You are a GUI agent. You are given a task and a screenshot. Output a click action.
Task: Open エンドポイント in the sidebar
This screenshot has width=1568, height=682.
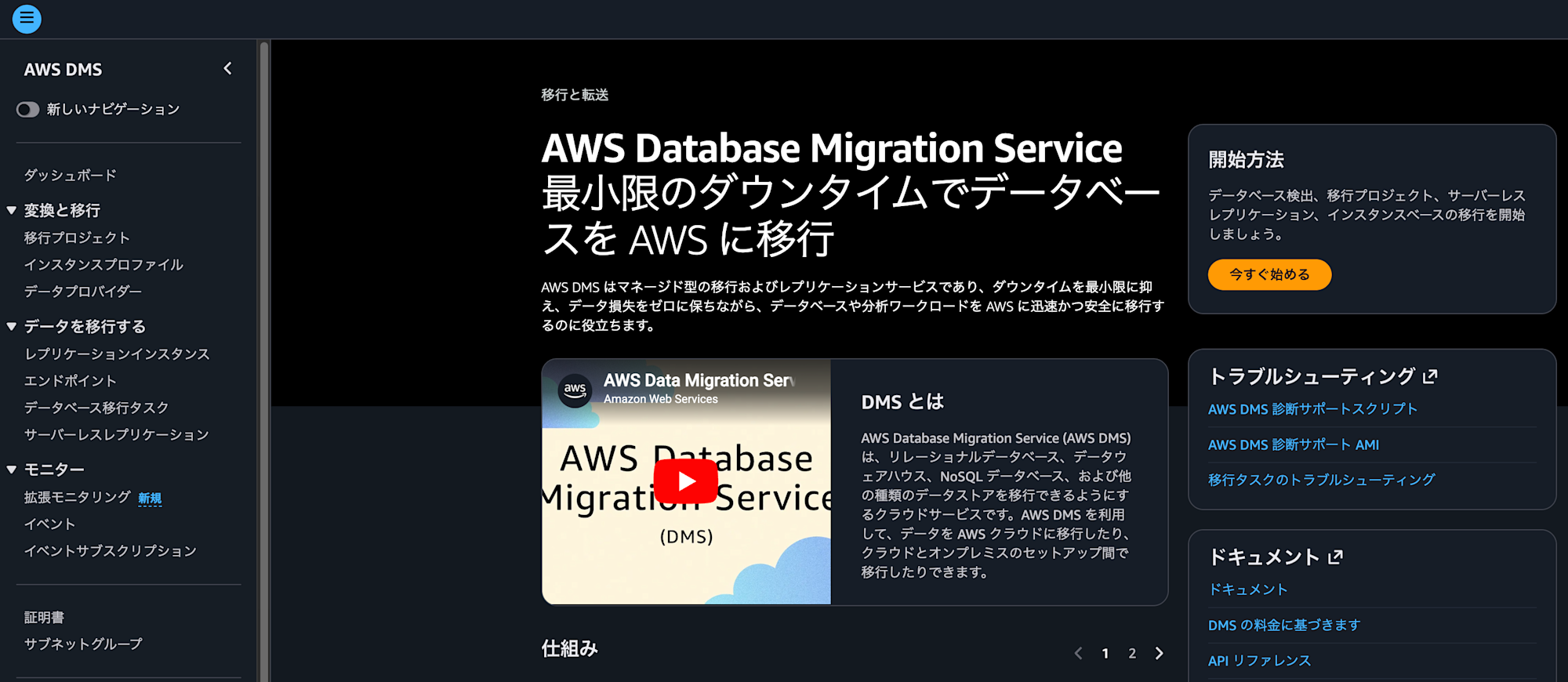pyautogui.click(x=70, y=380)
